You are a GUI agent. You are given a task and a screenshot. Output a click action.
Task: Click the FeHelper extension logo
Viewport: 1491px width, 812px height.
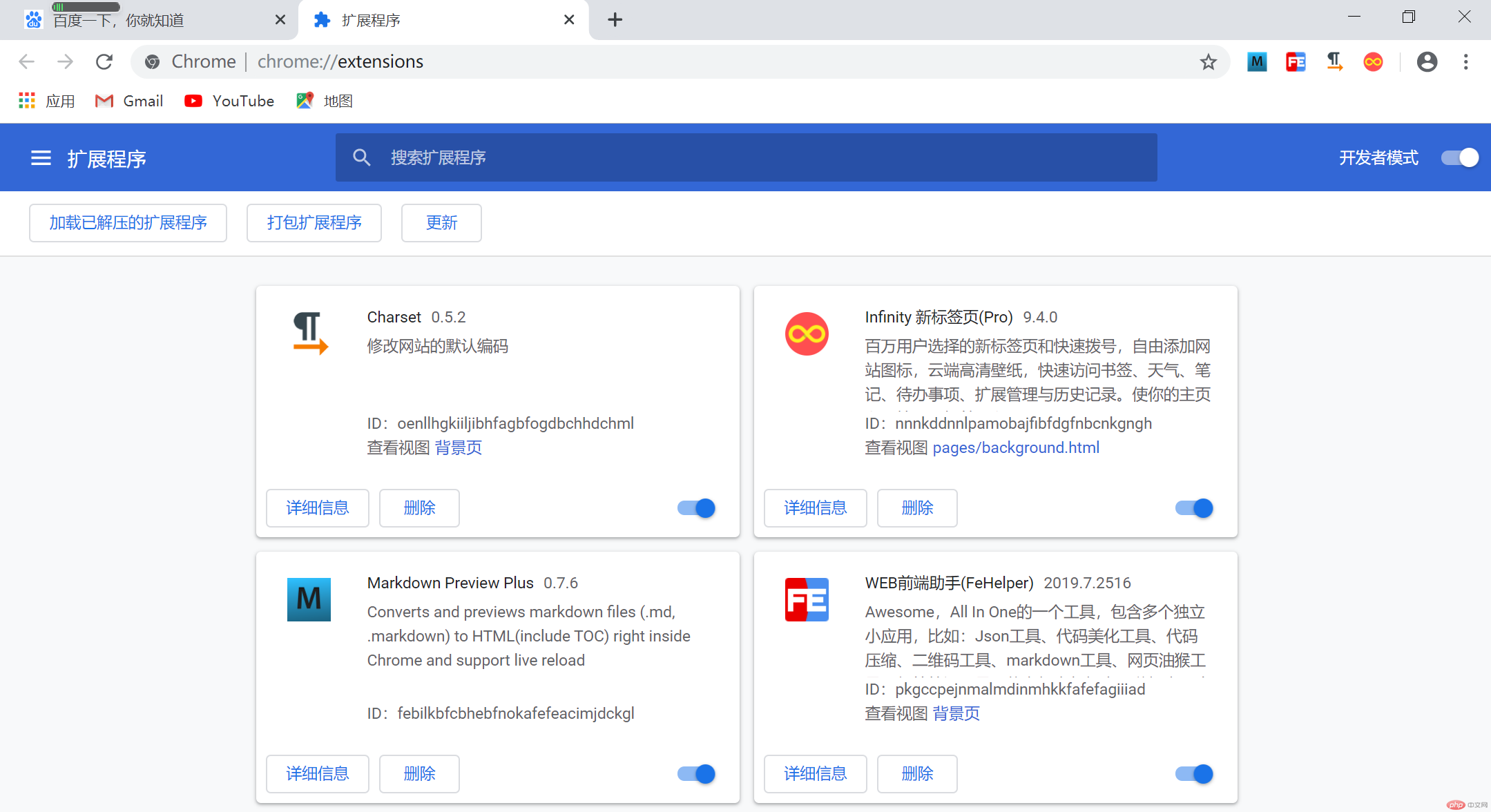(x=807, y=599)
